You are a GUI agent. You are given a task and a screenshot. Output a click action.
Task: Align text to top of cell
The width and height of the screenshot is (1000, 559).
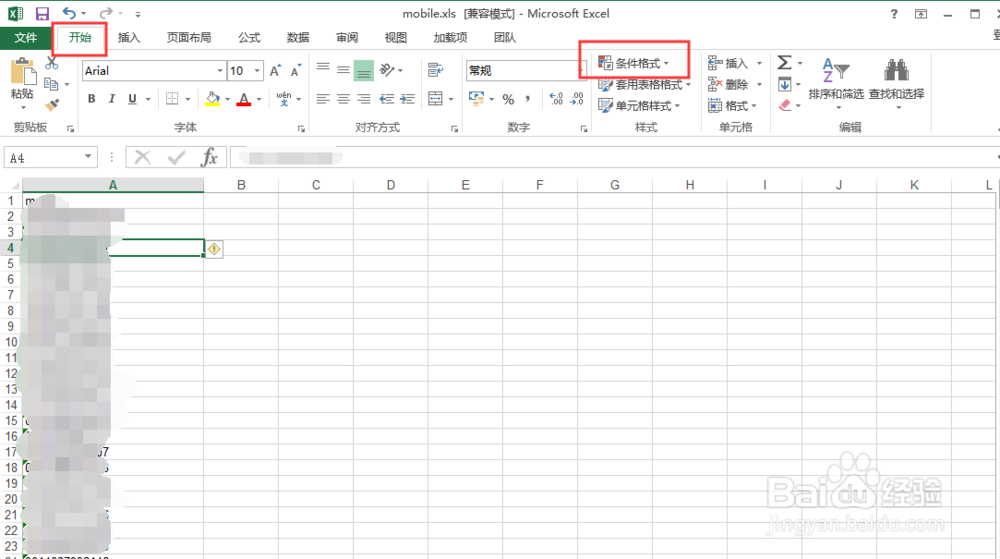coord(323,69)
